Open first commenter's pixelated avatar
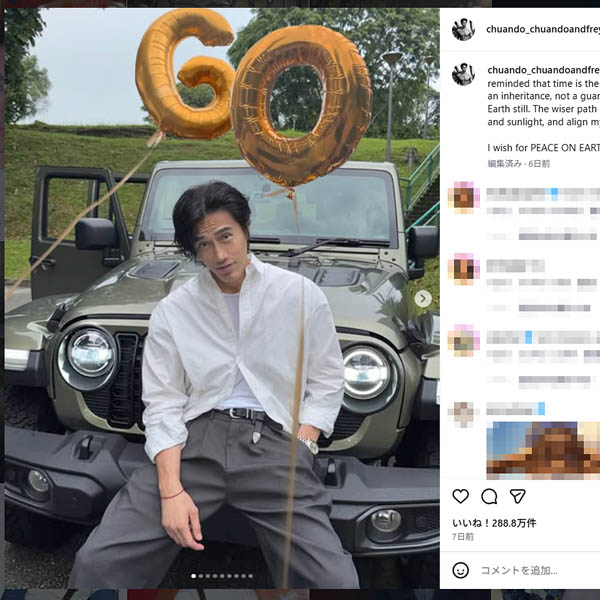This screenshot has height=600, width=600. (x=464, y=195)
